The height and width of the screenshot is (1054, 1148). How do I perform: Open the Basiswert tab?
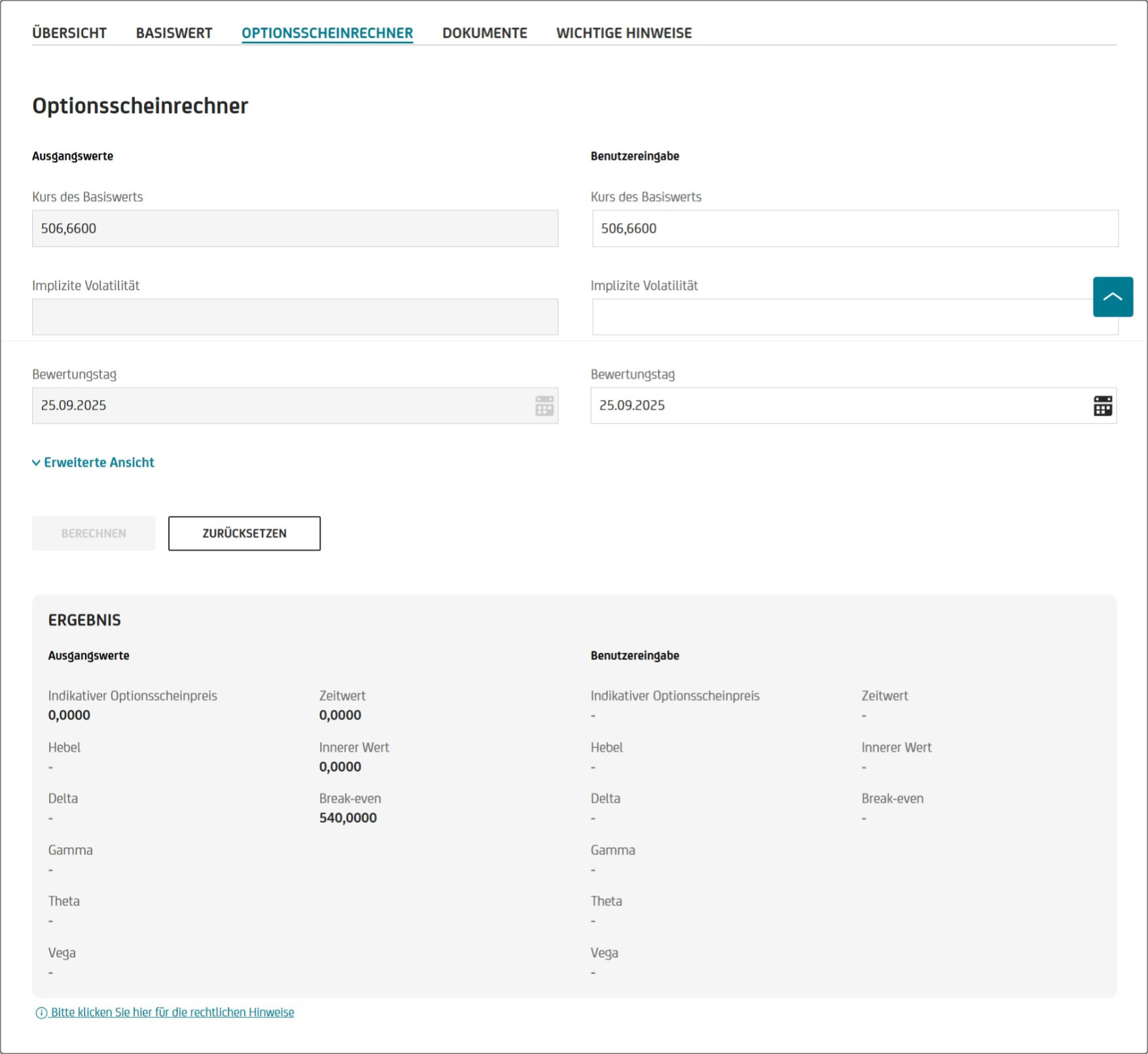click(x=174, y=33)
